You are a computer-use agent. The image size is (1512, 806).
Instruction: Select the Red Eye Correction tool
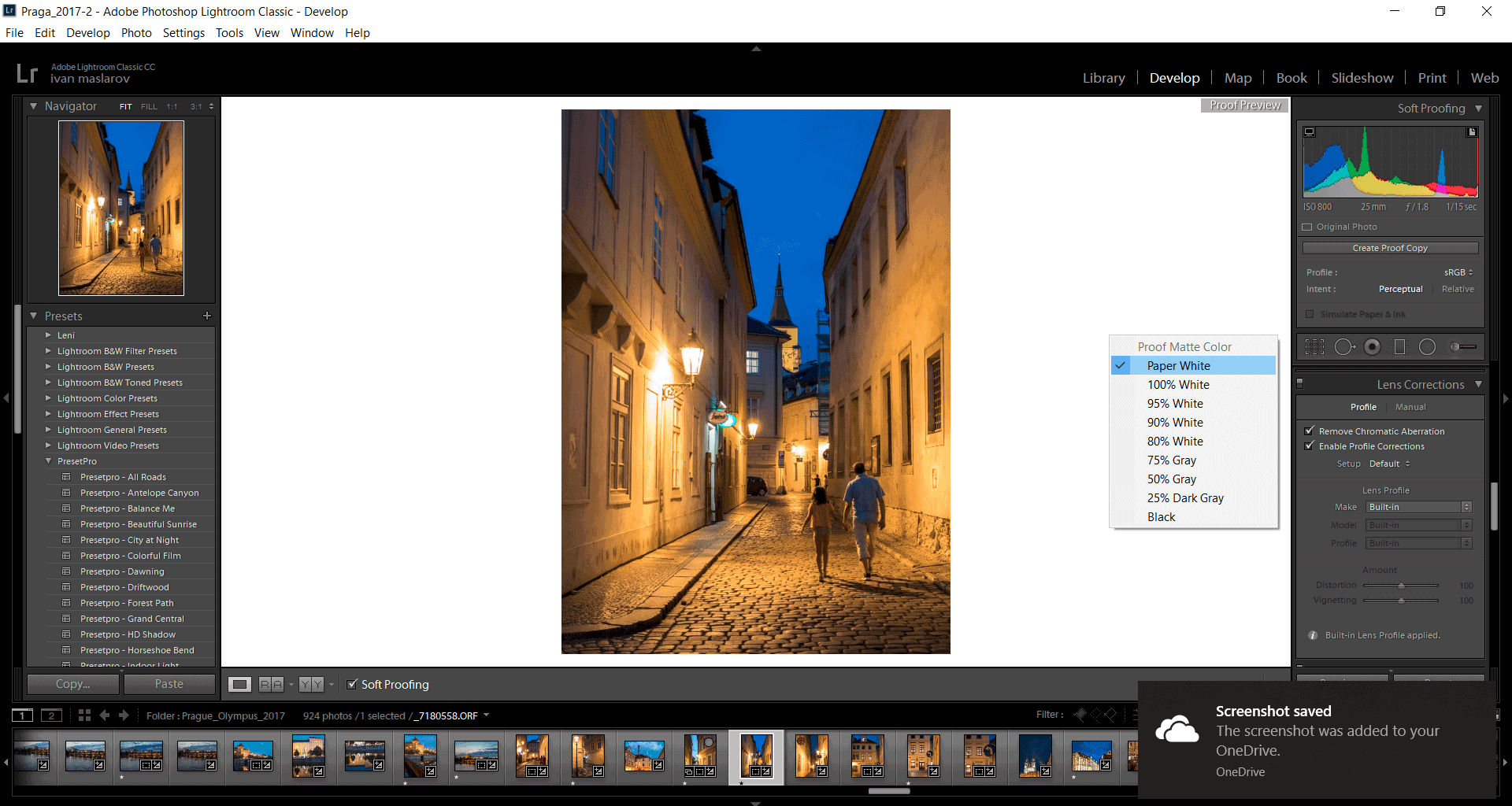pos(1372,347)
